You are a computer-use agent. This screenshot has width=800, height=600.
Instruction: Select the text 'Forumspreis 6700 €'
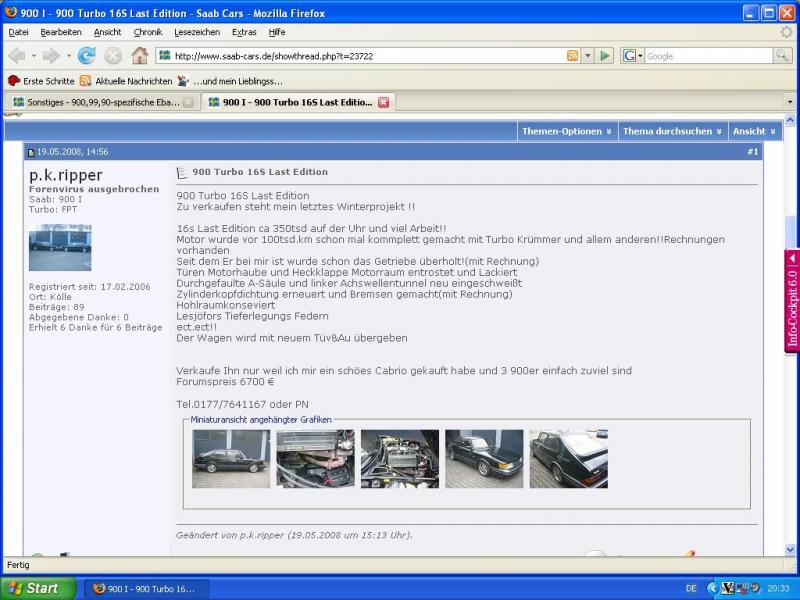click(225, 382)
